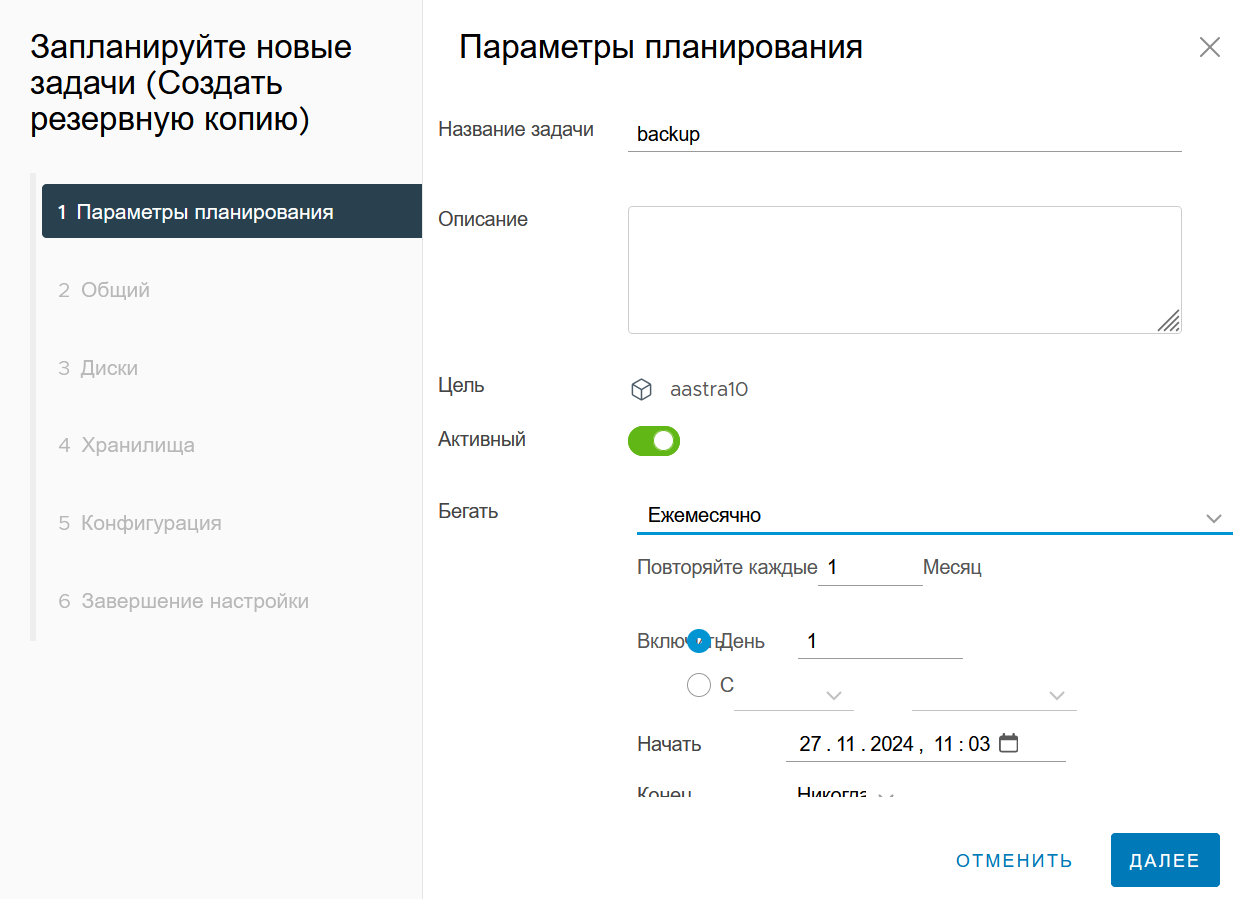Go to step 1 Параметры планирования
The height and width of the screenshot is (899, 1247).
(x=232, y=211)
